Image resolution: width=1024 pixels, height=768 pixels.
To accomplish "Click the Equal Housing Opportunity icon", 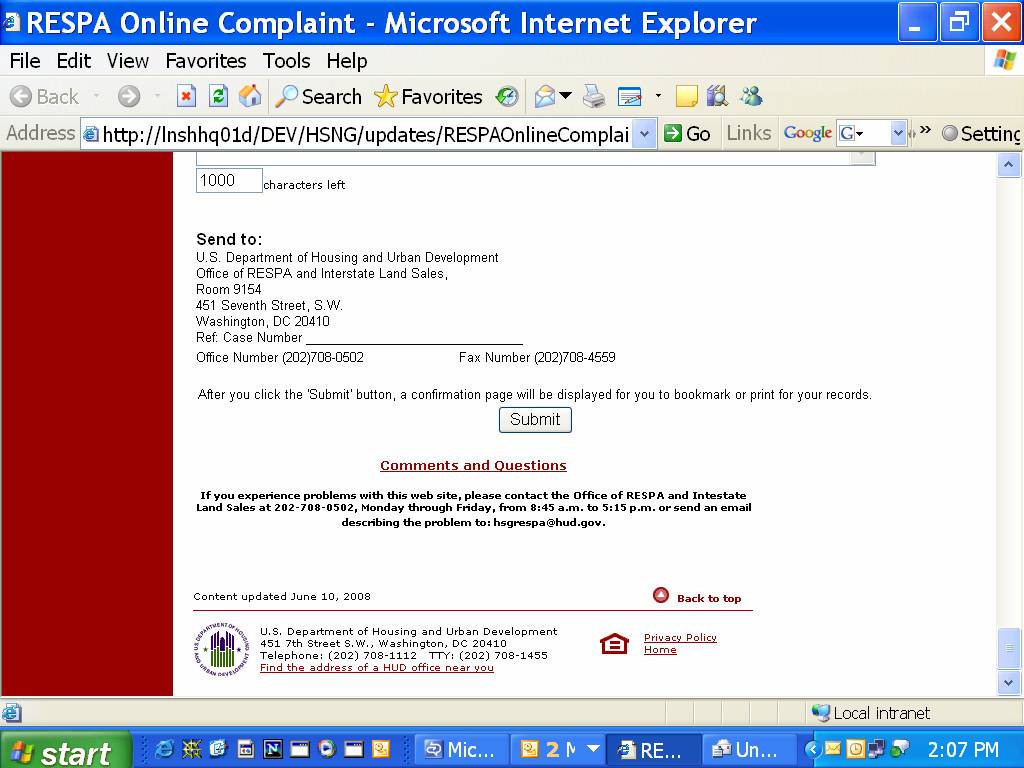I will click(x=615, y=644).
